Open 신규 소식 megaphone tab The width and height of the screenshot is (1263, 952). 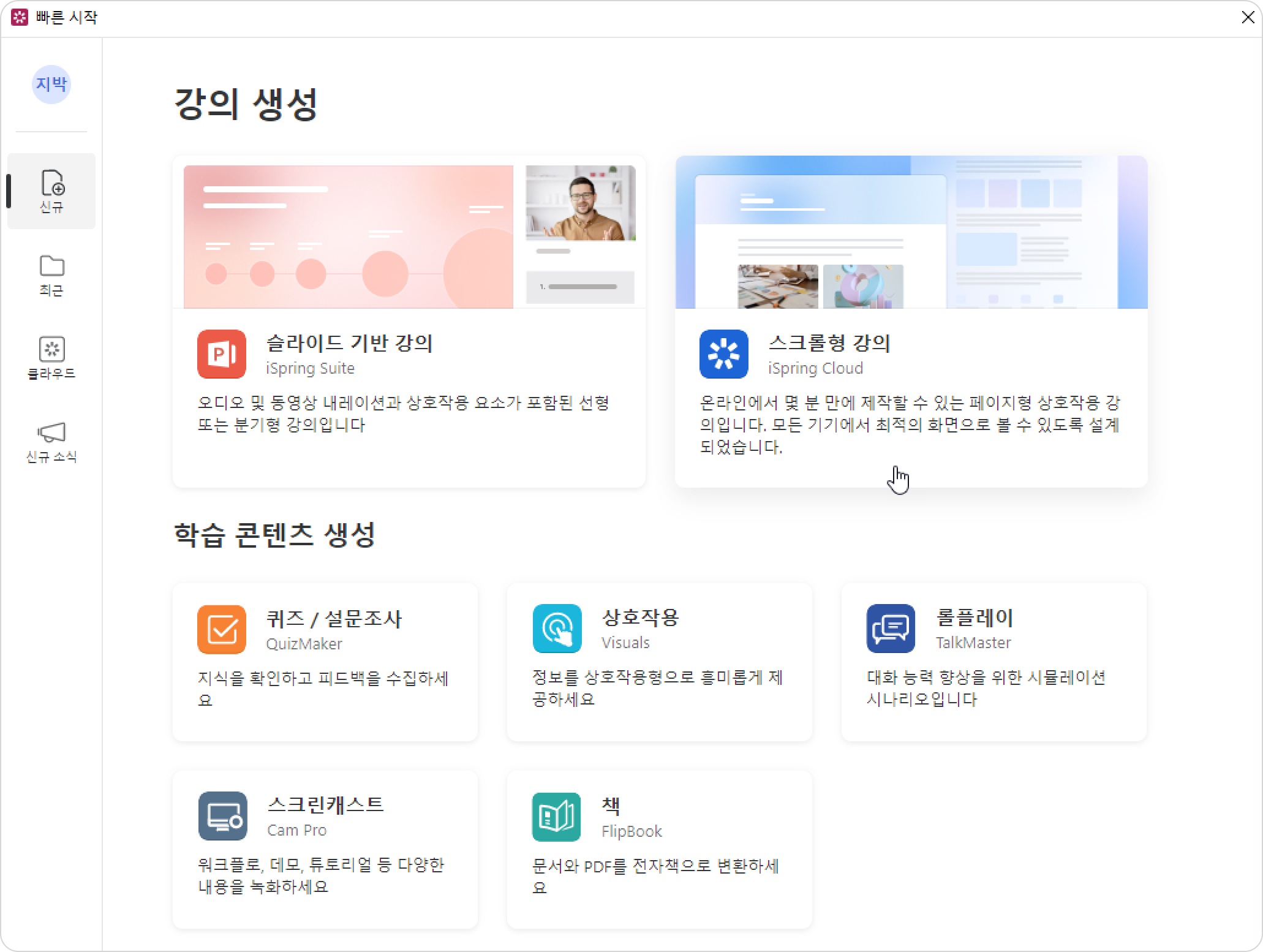[x=51, y=442]
